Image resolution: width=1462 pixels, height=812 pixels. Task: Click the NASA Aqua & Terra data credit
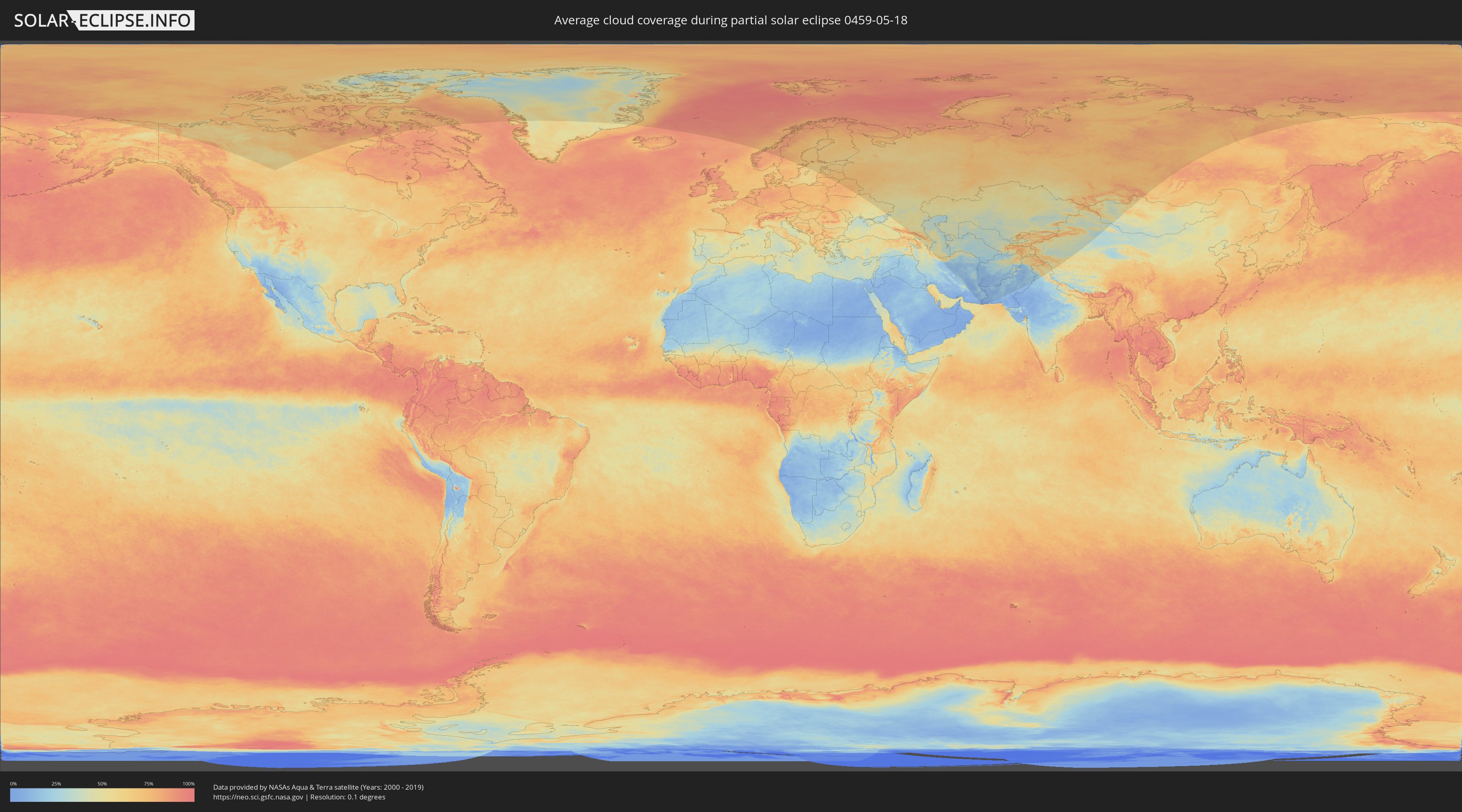coord(318,787)
